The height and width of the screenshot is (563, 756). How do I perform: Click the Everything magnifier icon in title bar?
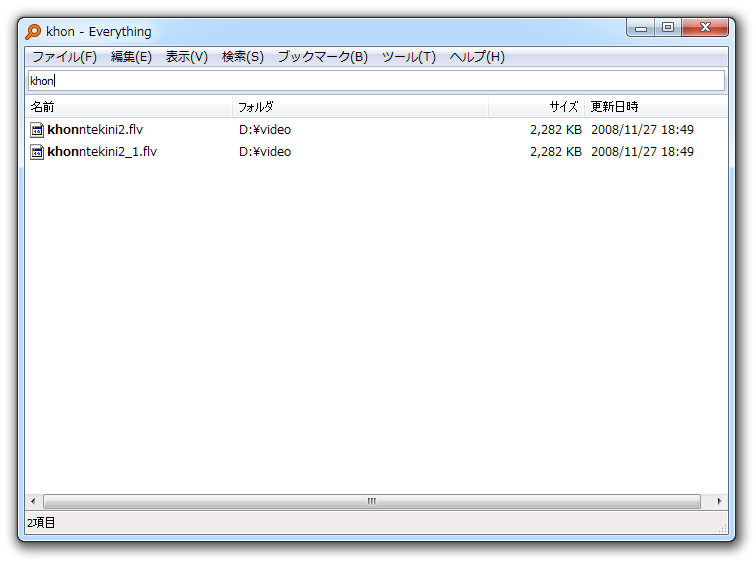(x=33, y=32)
